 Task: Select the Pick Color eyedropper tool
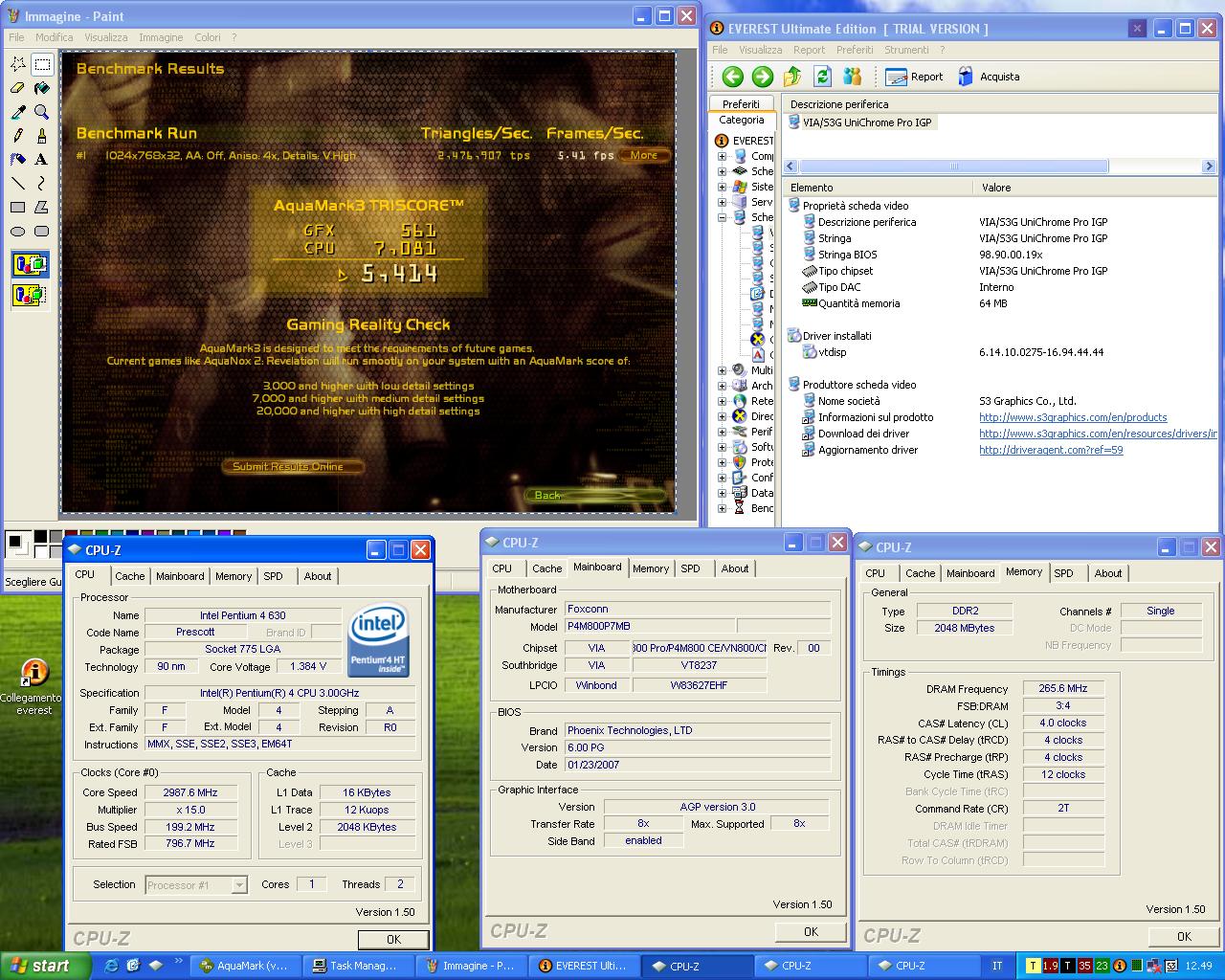click(x=17, y=112)
